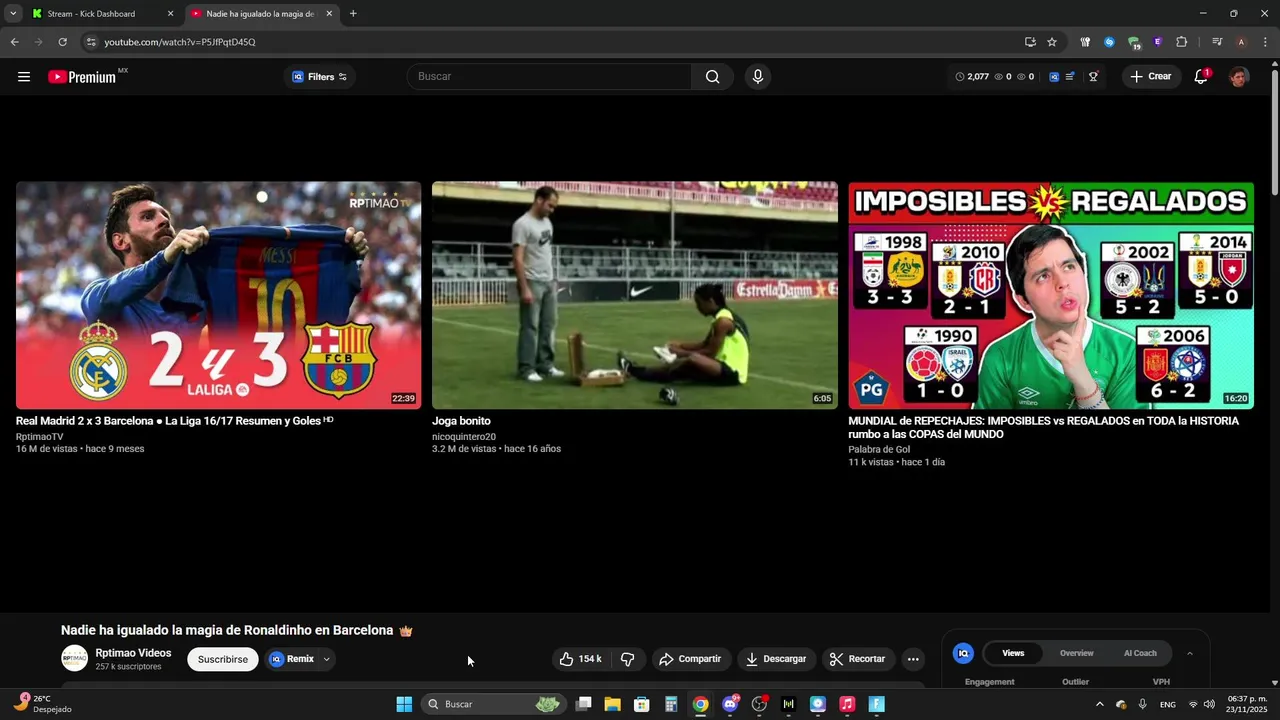Switch to the Stream - Kick Dashboard tab
The image size is (1280, 720).
click(98, 14)
